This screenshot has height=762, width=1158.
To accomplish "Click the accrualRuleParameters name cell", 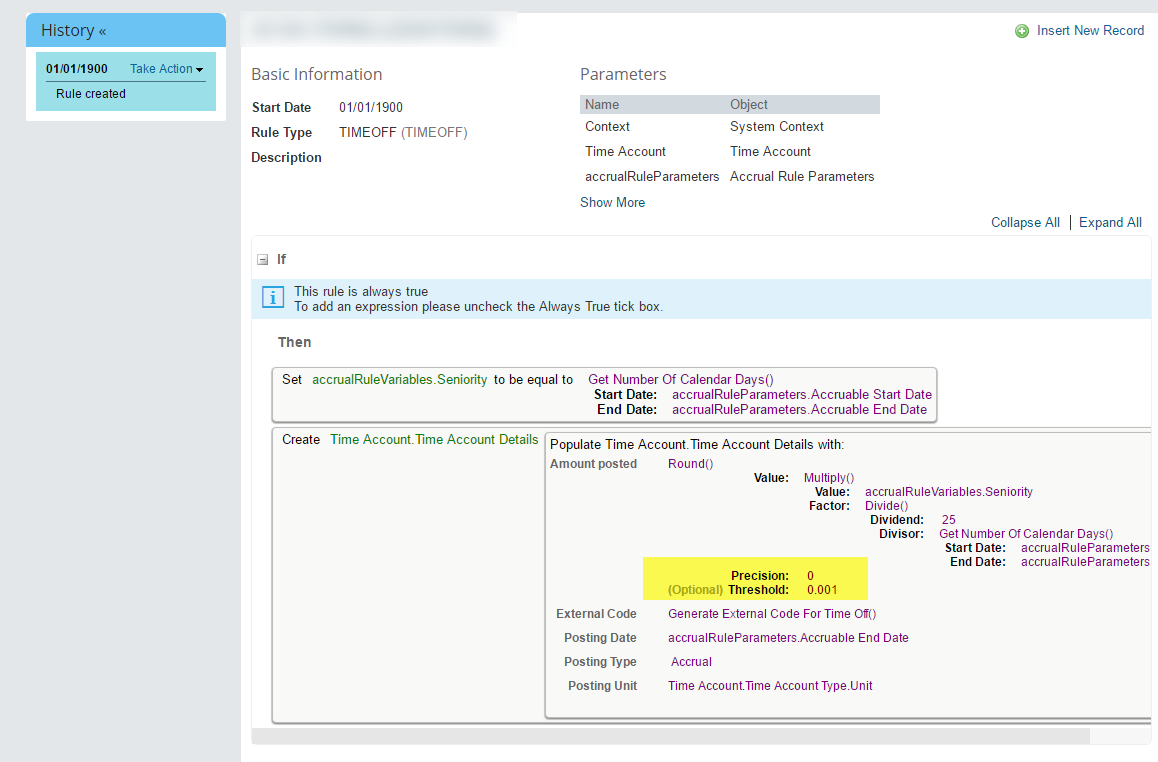I will point(652,176).
